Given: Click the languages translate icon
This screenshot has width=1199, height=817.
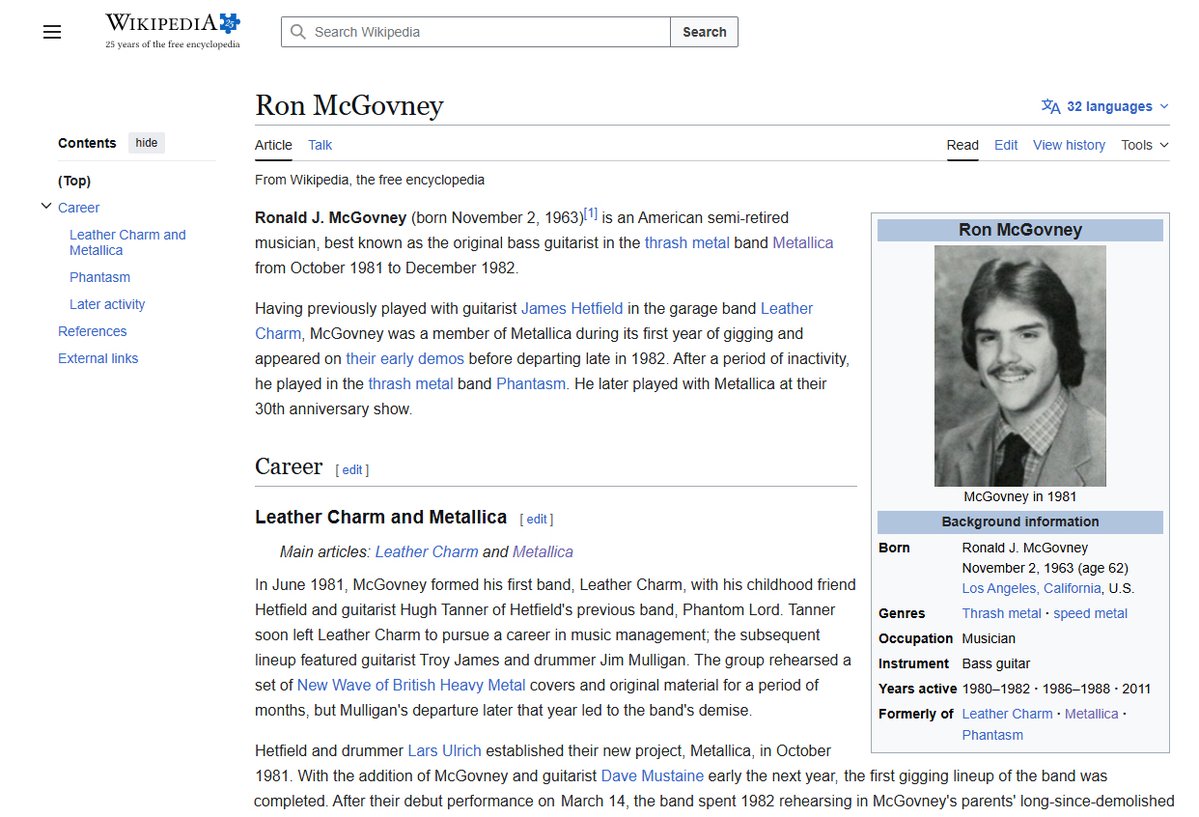Looking at the screenshot, I should [1051, 106].
